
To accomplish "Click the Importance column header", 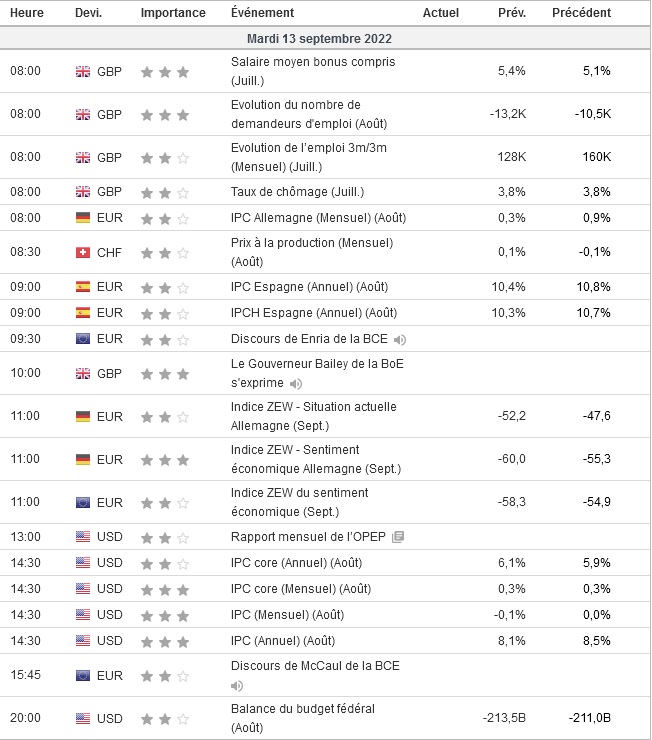I will 173,13.
